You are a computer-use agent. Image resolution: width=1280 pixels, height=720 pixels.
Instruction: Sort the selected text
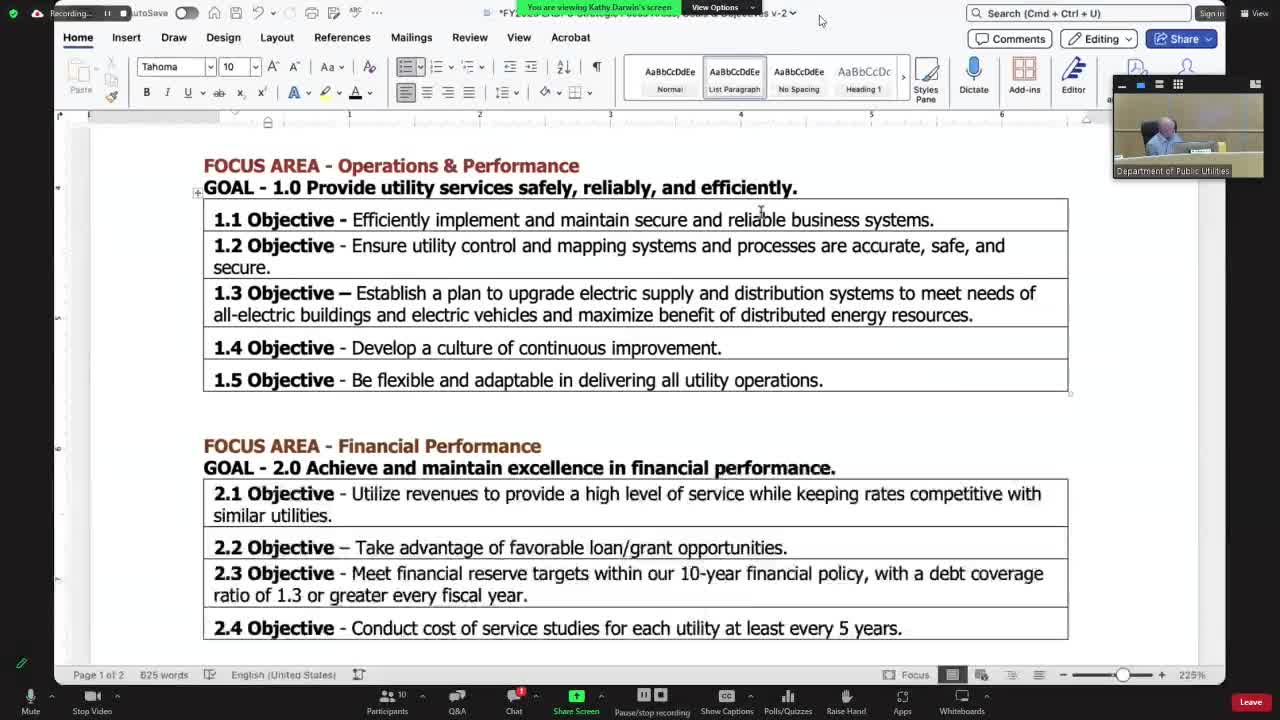coord(564,67)
